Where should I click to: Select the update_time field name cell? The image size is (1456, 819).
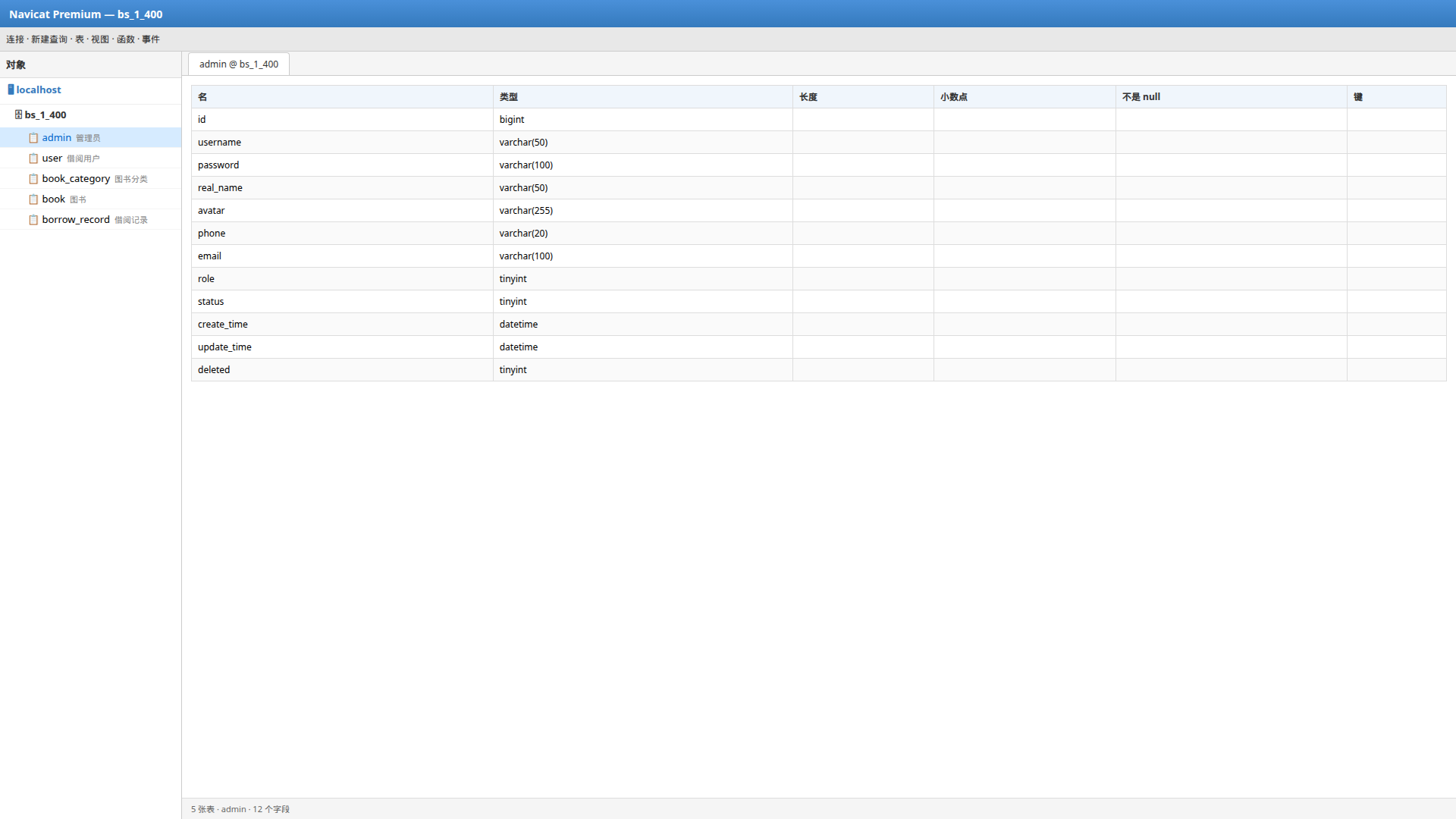coord(342,347)
